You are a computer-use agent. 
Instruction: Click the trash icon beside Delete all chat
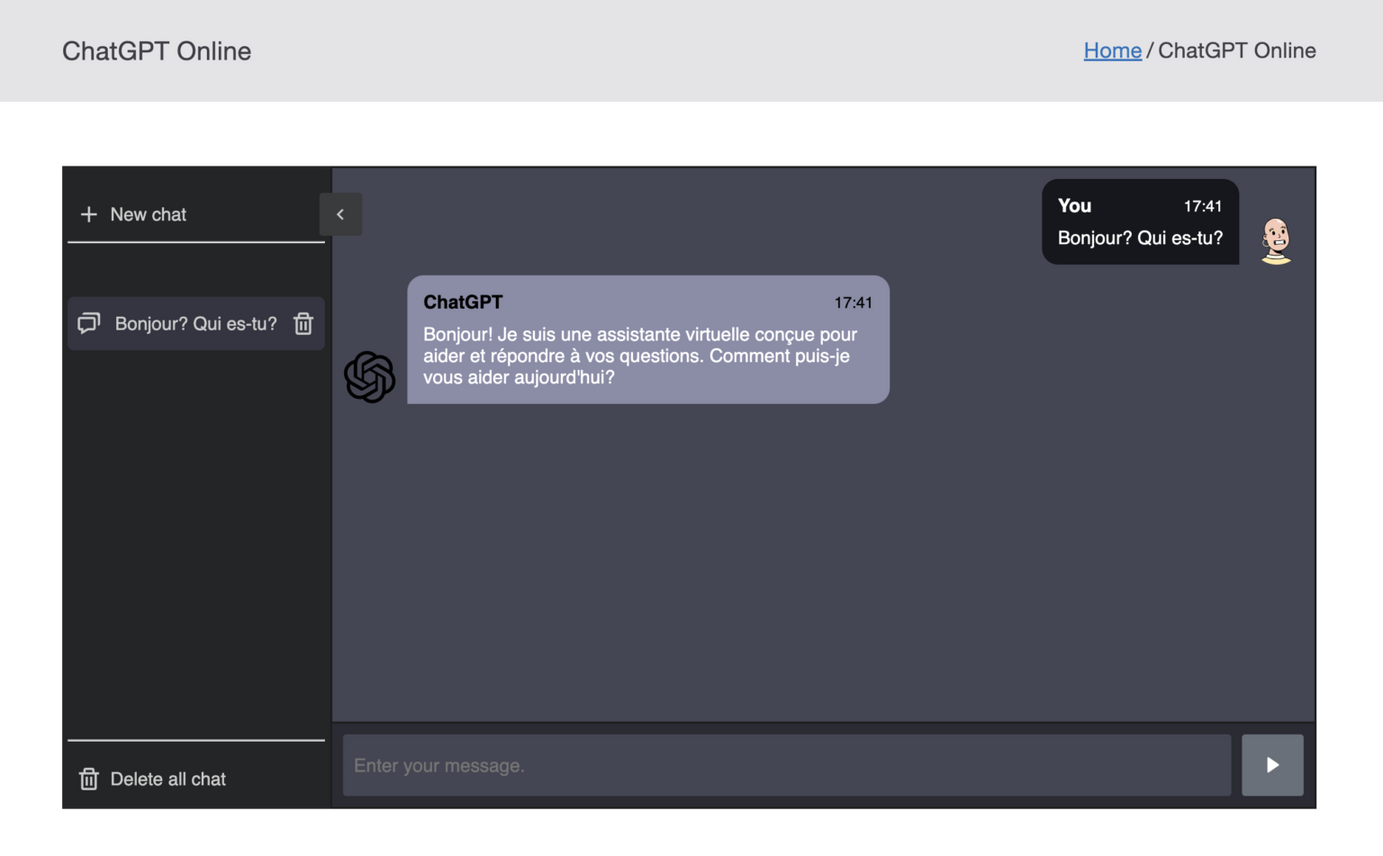[x=89, y=779]
